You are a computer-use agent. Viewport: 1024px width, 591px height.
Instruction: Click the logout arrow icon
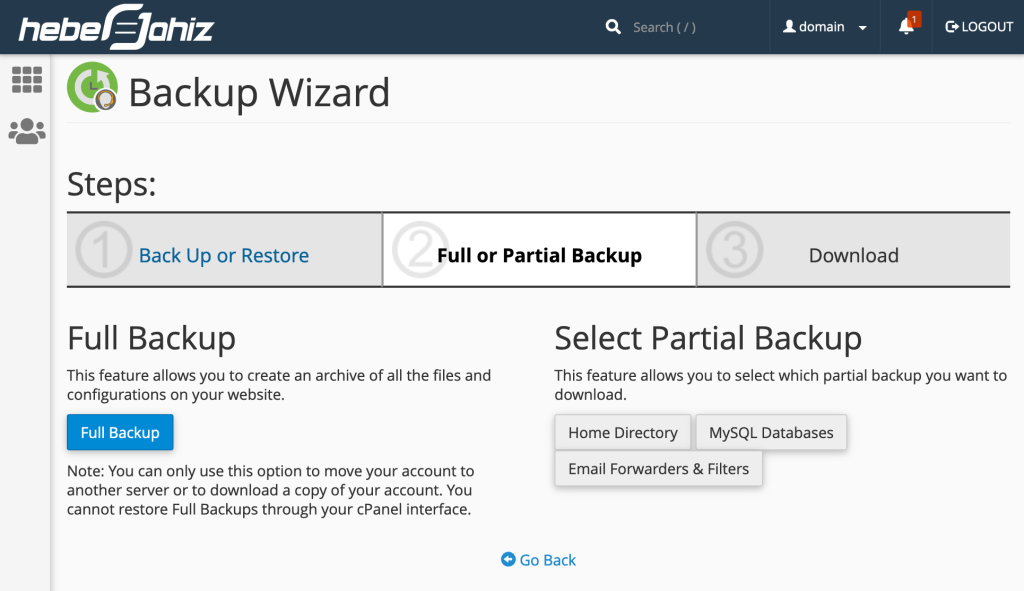point(952,27)
